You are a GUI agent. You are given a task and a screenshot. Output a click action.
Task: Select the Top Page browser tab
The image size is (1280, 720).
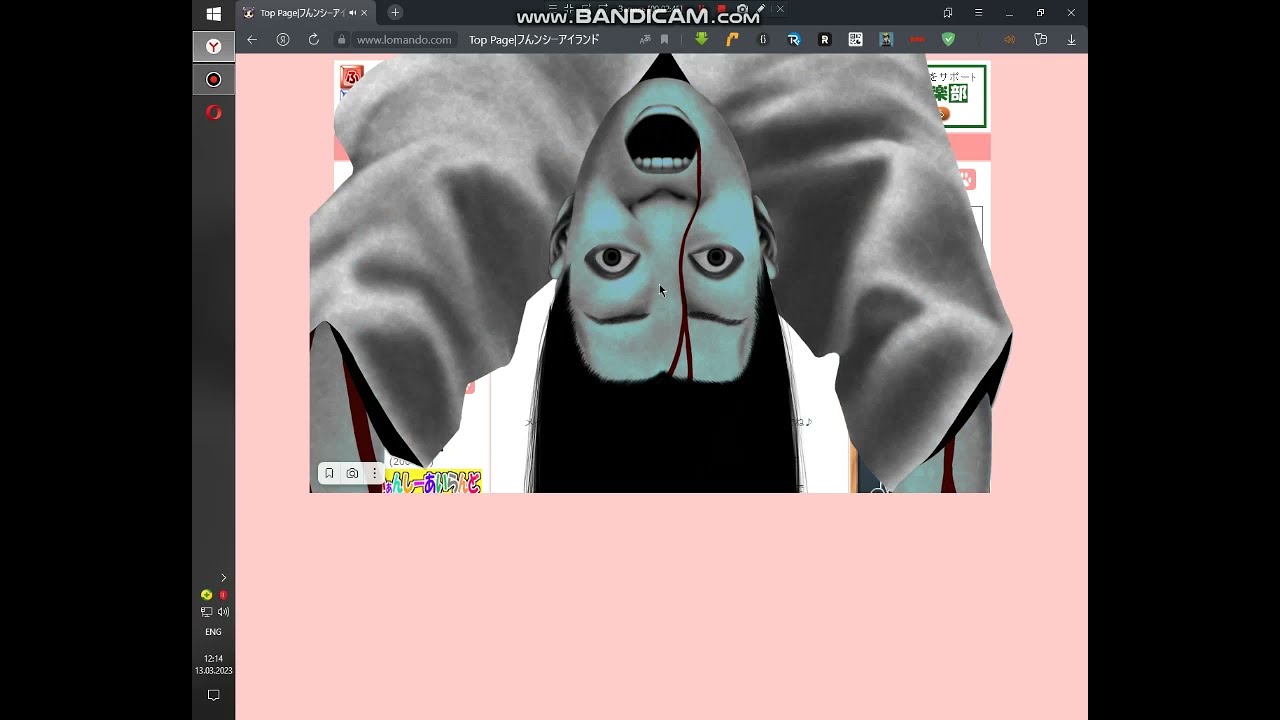(x=305, y=13)
